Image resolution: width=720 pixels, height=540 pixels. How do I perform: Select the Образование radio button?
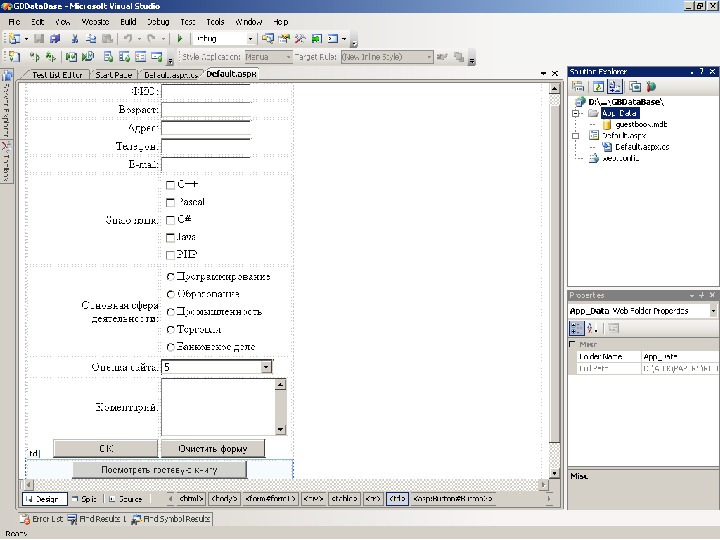click(171, 294)
